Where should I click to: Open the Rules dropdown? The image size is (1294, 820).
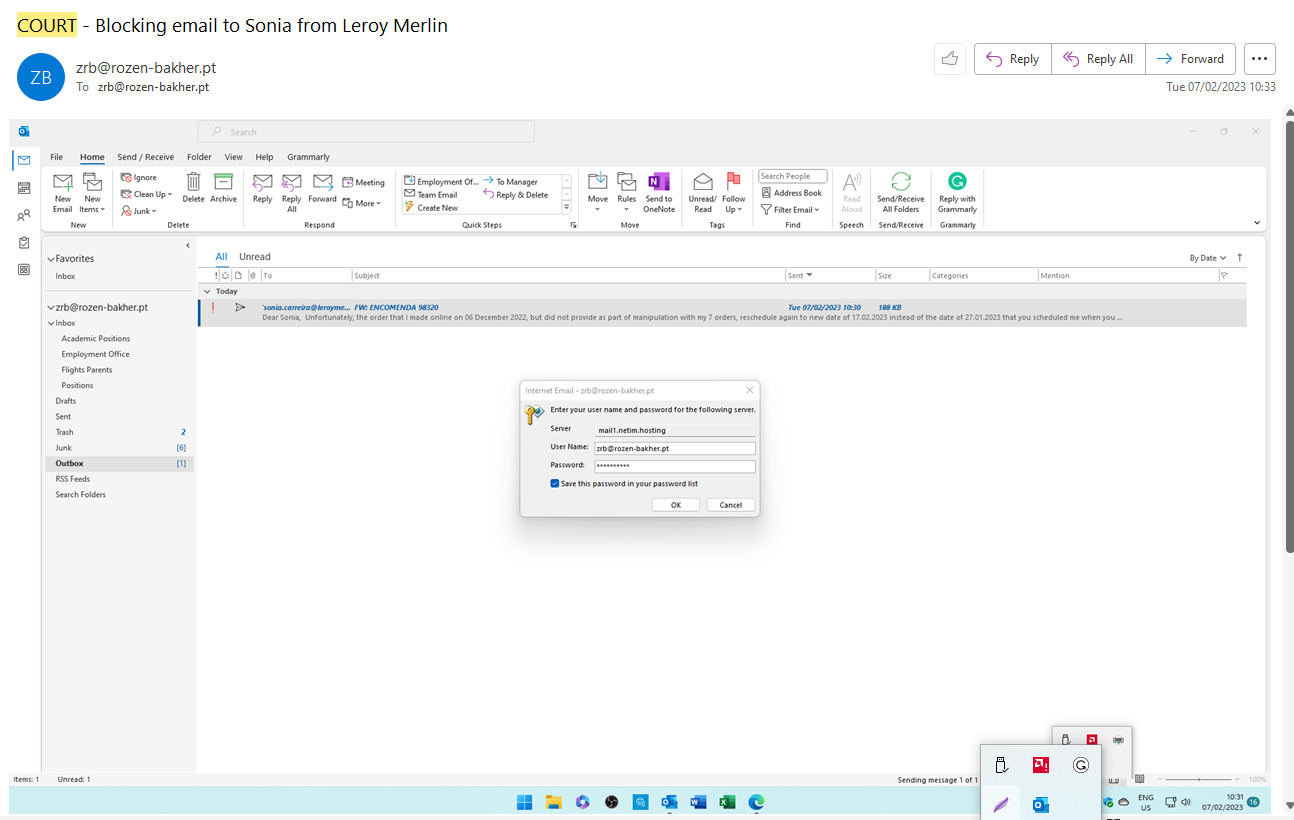point(627,192)
